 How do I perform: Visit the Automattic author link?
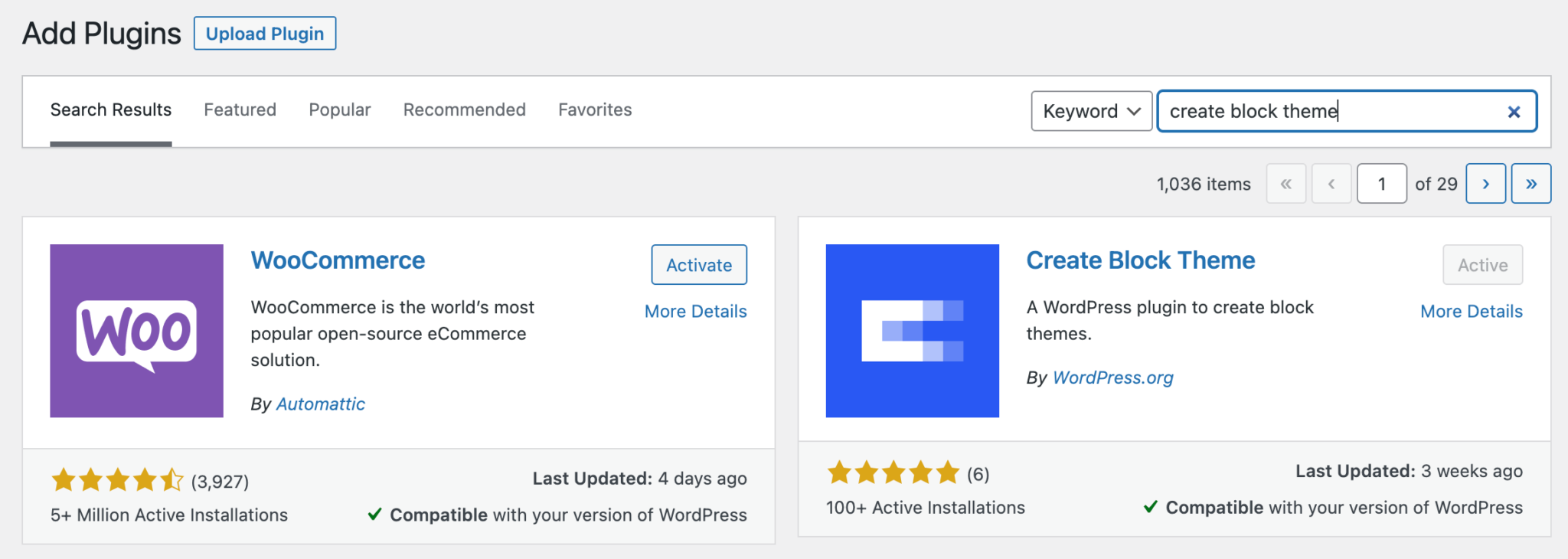tap(321, 404)
